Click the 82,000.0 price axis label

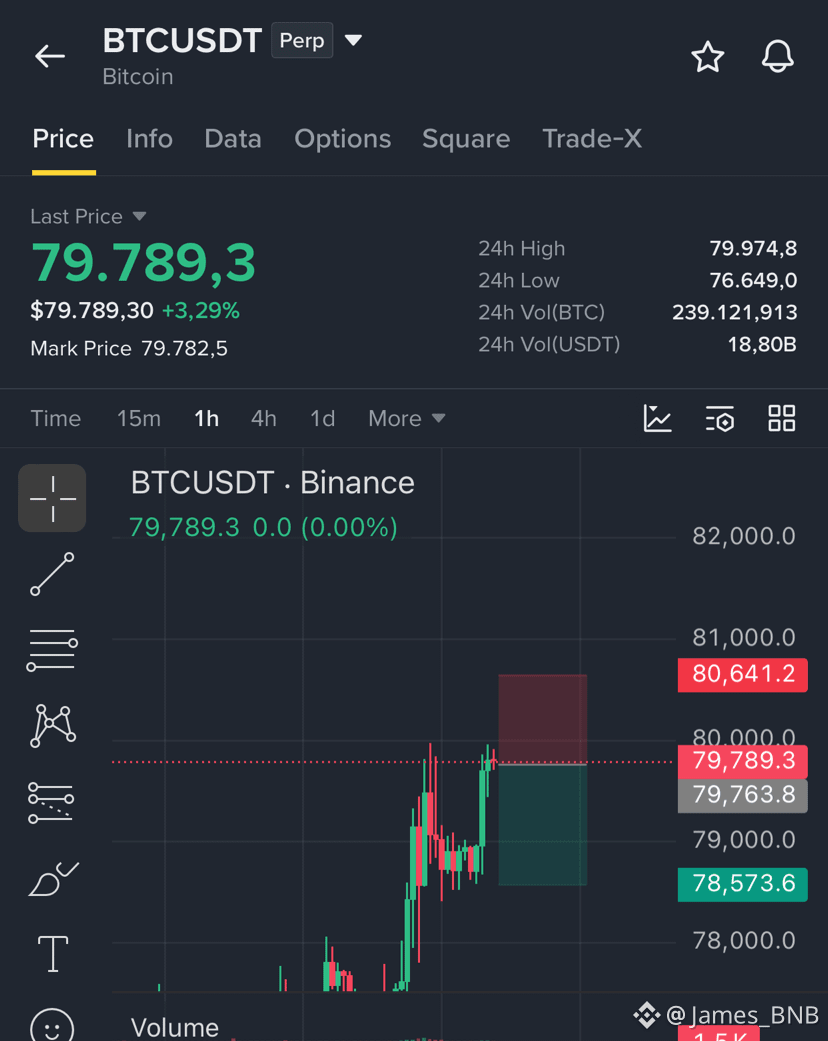744,536
